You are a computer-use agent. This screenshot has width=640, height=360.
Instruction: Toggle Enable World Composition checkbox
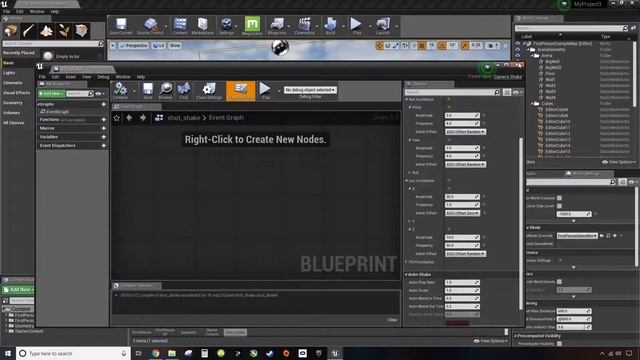pyautogui.click(x=559, y=198)
